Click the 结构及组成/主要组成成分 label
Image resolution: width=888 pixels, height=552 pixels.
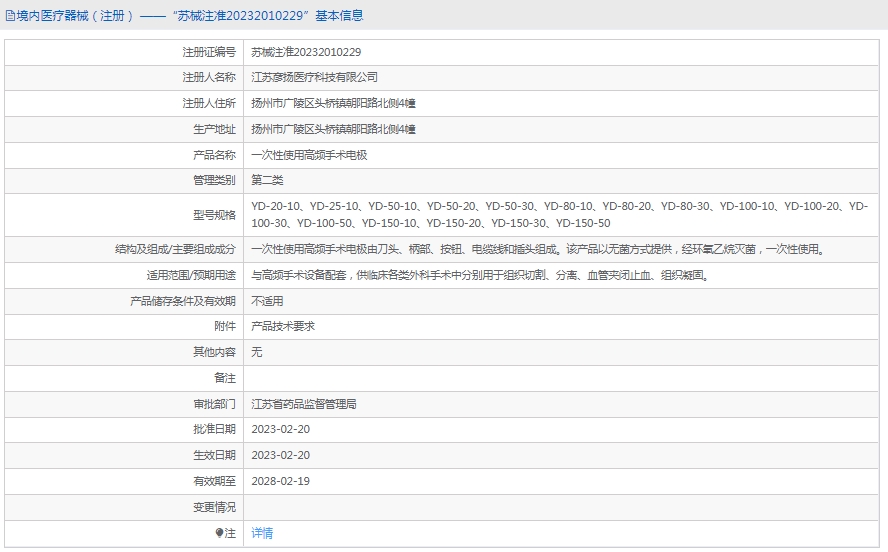175,250
